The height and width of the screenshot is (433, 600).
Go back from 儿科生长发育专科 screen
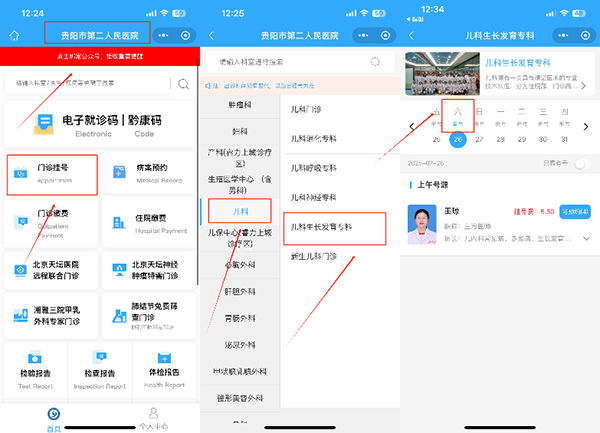(x=411, y=36)
